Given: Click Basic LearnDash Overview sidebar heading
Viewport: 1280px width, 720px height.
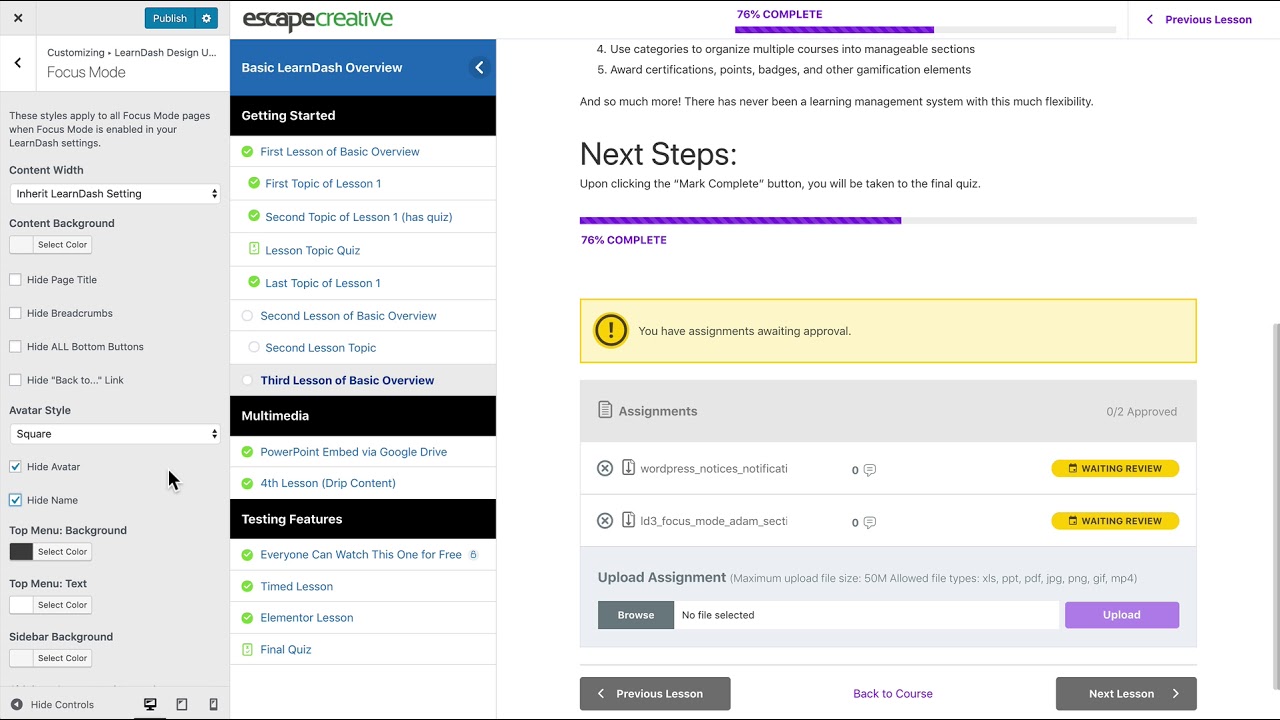Looking at the screenshot, I should 322,68.
